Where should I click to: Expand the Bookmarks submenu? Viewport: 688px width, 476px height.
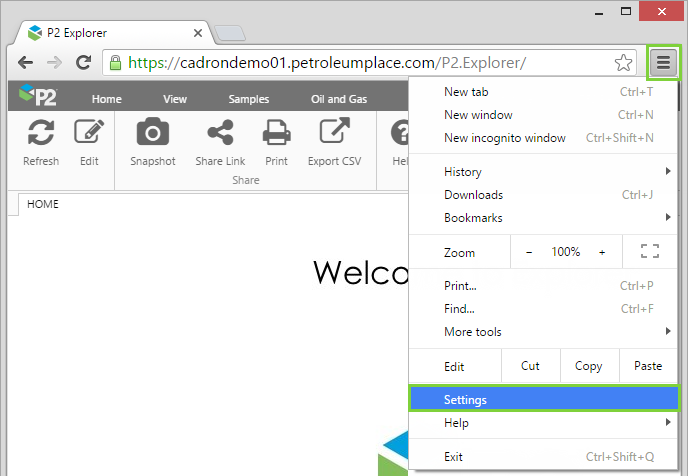(x=543, y=218)
